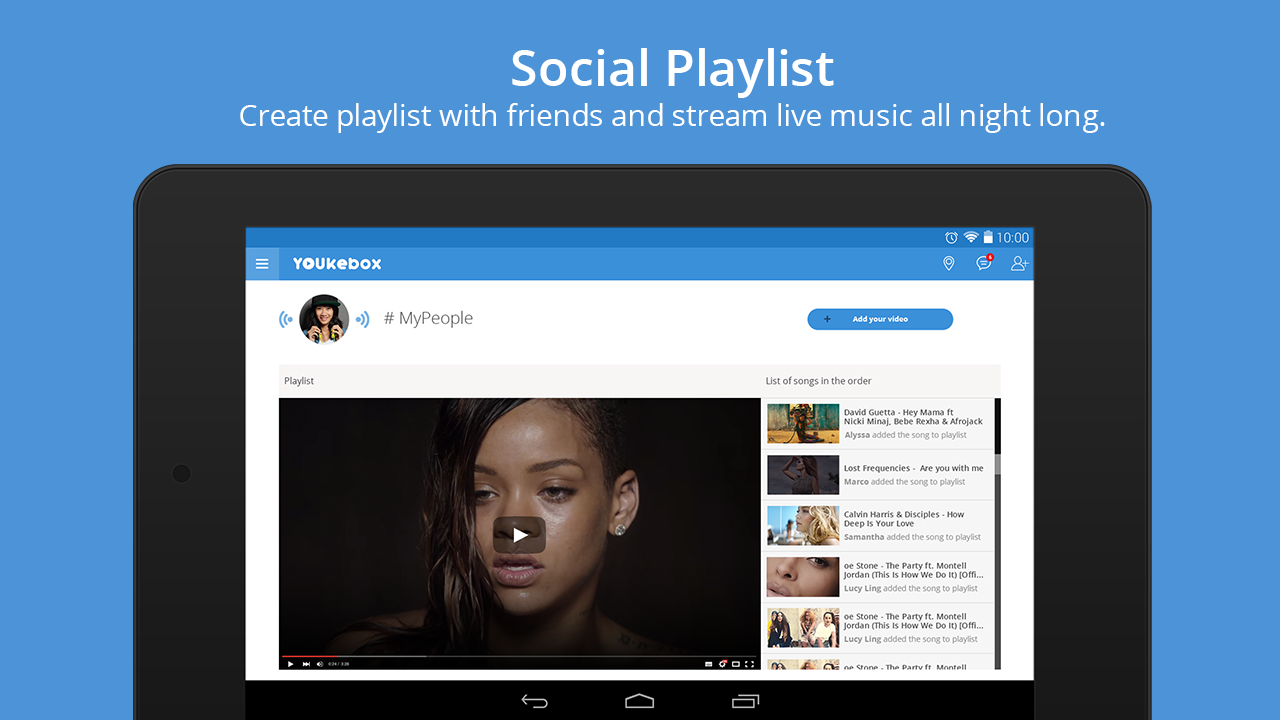1280x720 pixels.
Task: Open video settings gear icon
Action: coord(722,664)
